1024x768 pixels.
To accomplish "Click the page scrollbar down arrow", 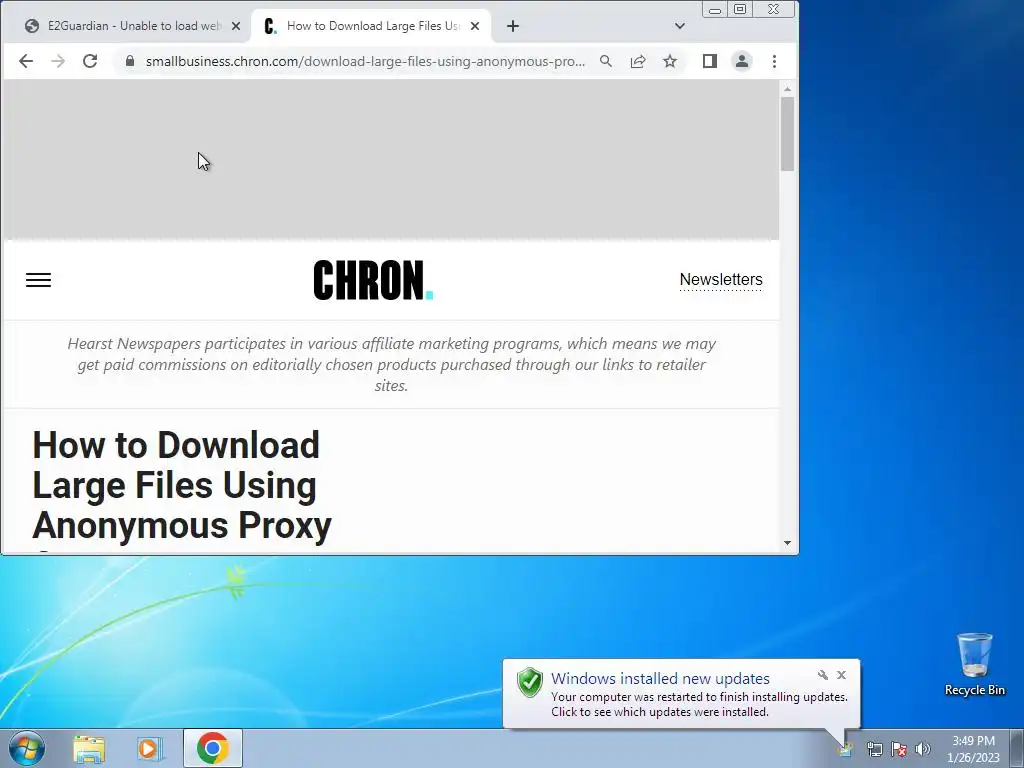I will tap(787, 543).
